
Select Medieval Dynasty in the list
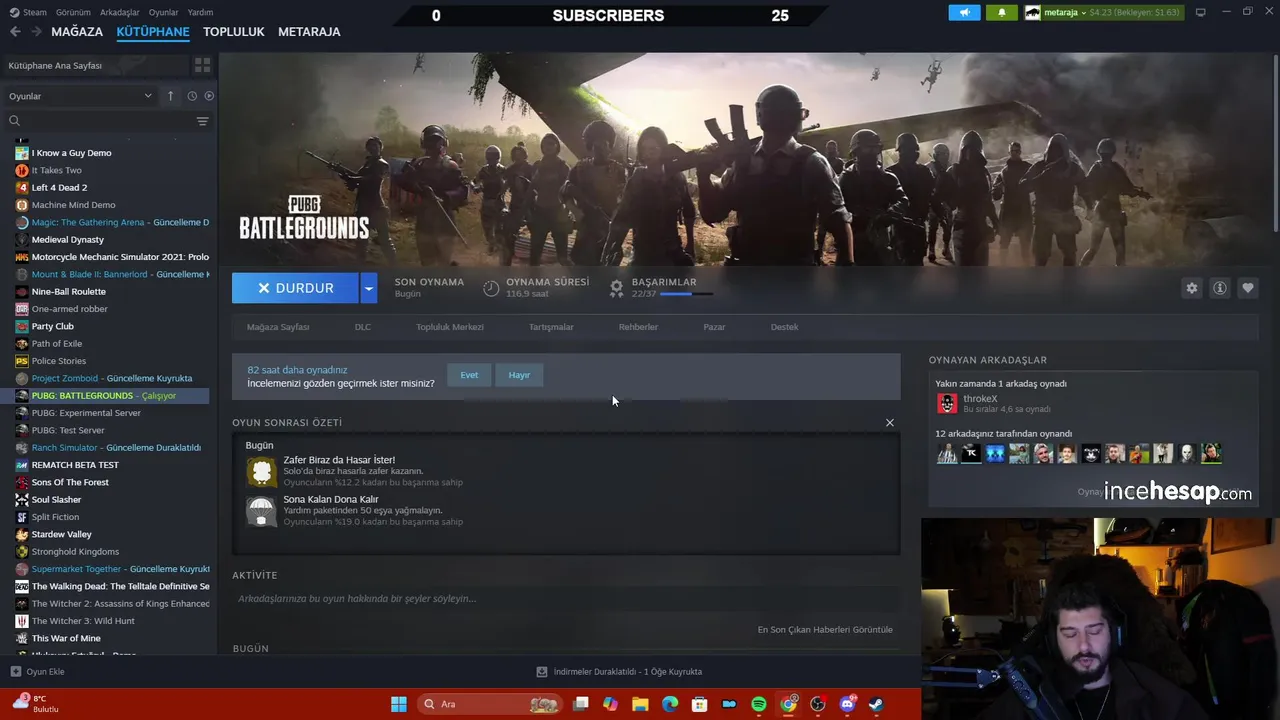coord(67,239)
